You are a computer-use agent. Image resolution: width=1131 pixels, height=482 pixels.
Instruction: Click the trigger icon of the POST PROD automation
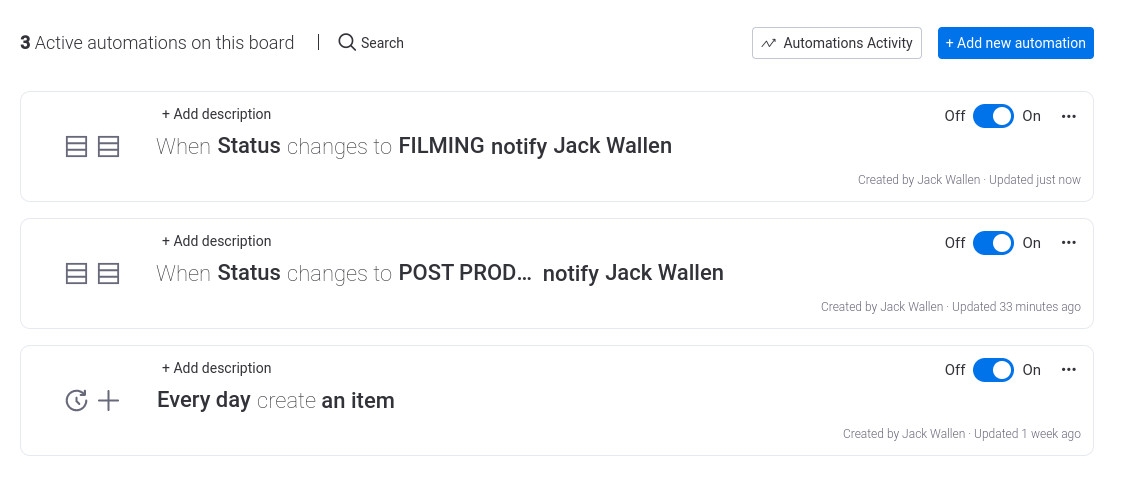[x=76, y=274]
